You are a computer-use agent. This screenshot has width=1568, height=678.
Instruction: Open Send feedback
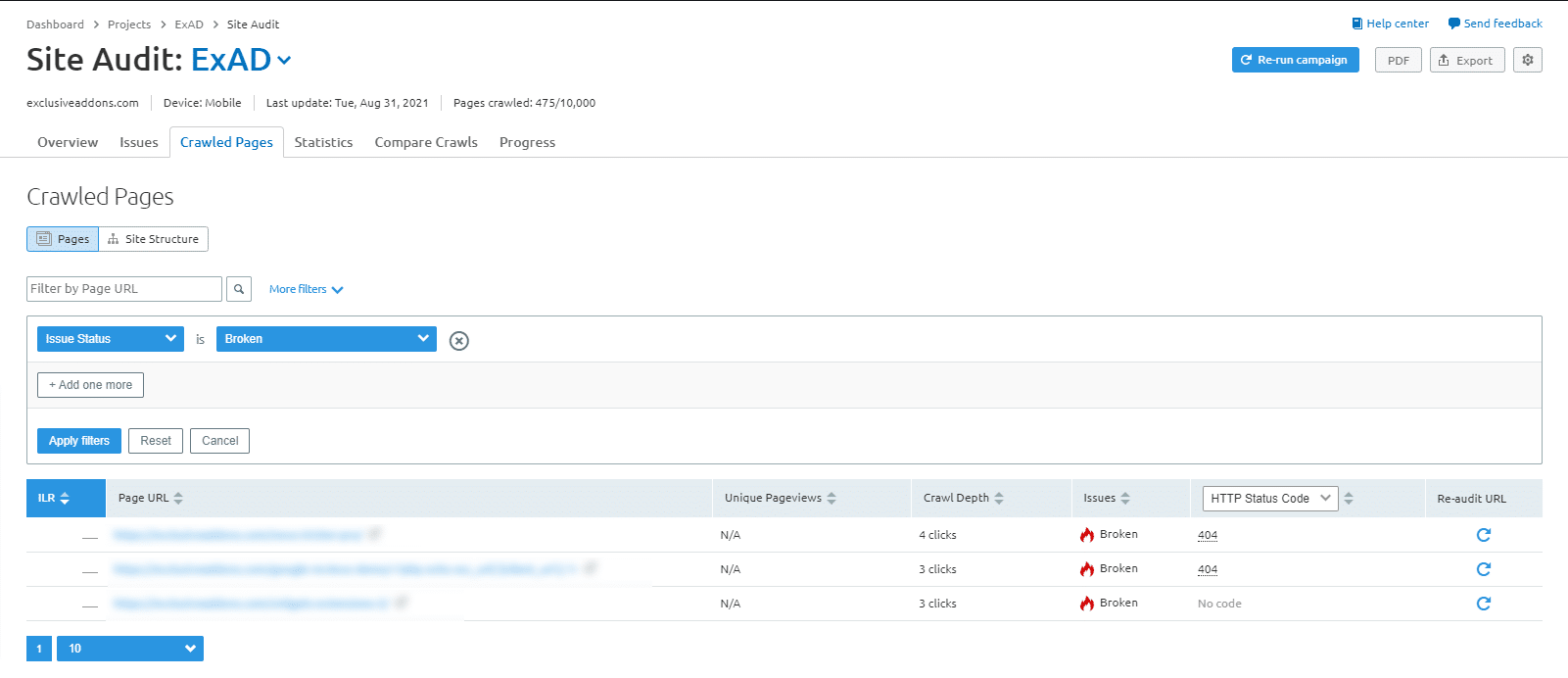[x=1496, y=24]
